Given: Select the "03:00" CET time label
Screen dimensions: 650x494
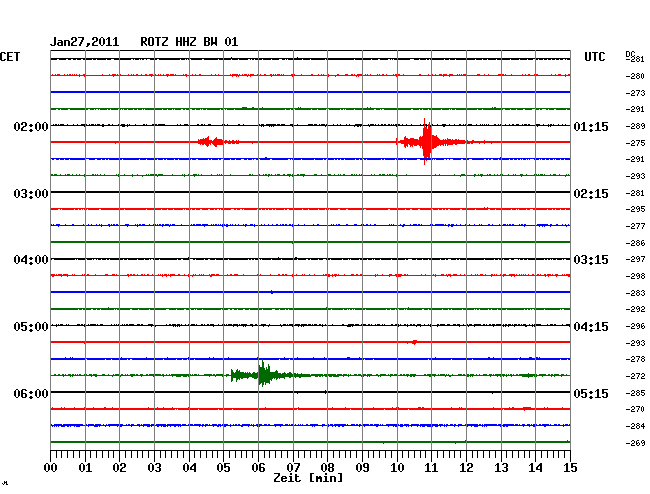Looking at the screenshot, I should (31, 194).
